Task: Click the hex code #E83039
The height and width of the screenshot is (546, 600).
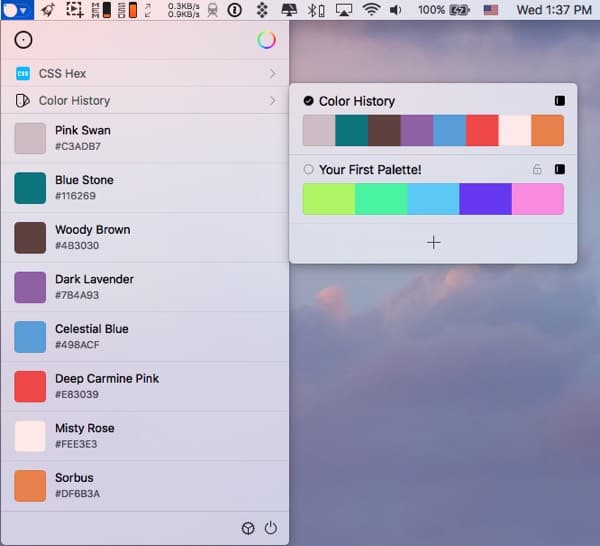Action: (77, 394)
